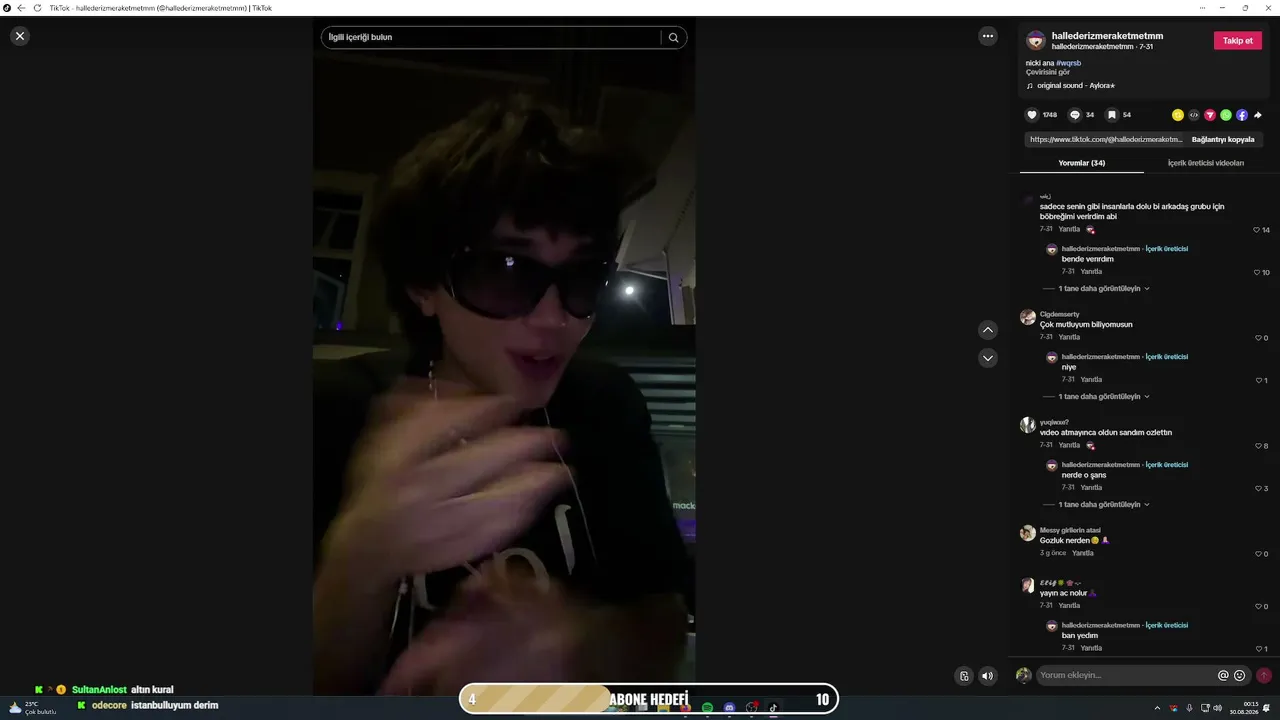Screen dimensions: 1280x720
Task: Like the 'bende verirdim' reply
Action: (x=1257, y=273)
